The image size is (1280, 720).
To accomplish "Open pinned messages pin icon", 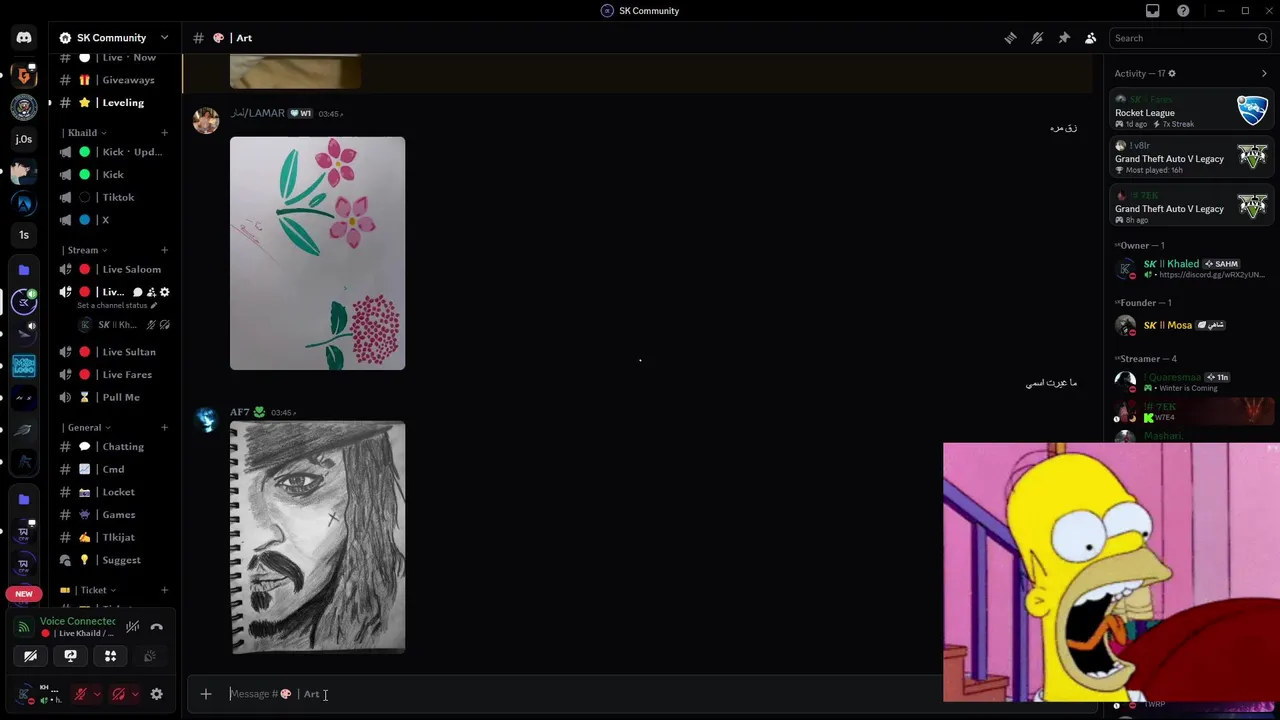I will [x=1064, y=38].
